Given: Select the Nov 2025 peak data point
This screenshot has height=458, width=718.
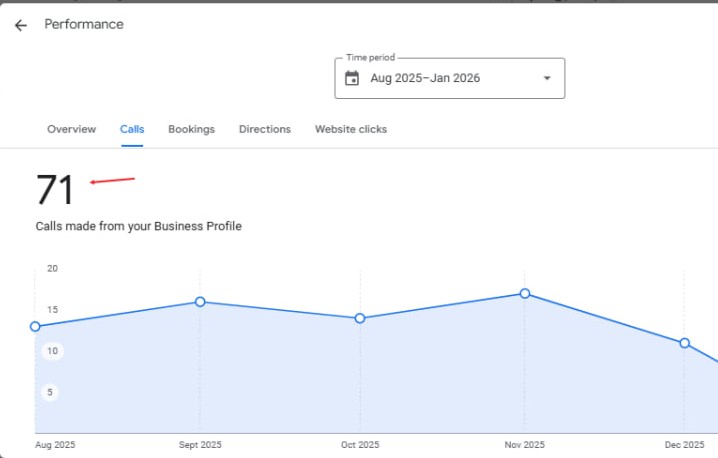Looking at the screenshot, I should pyautogui.click(x=525, y=293).
